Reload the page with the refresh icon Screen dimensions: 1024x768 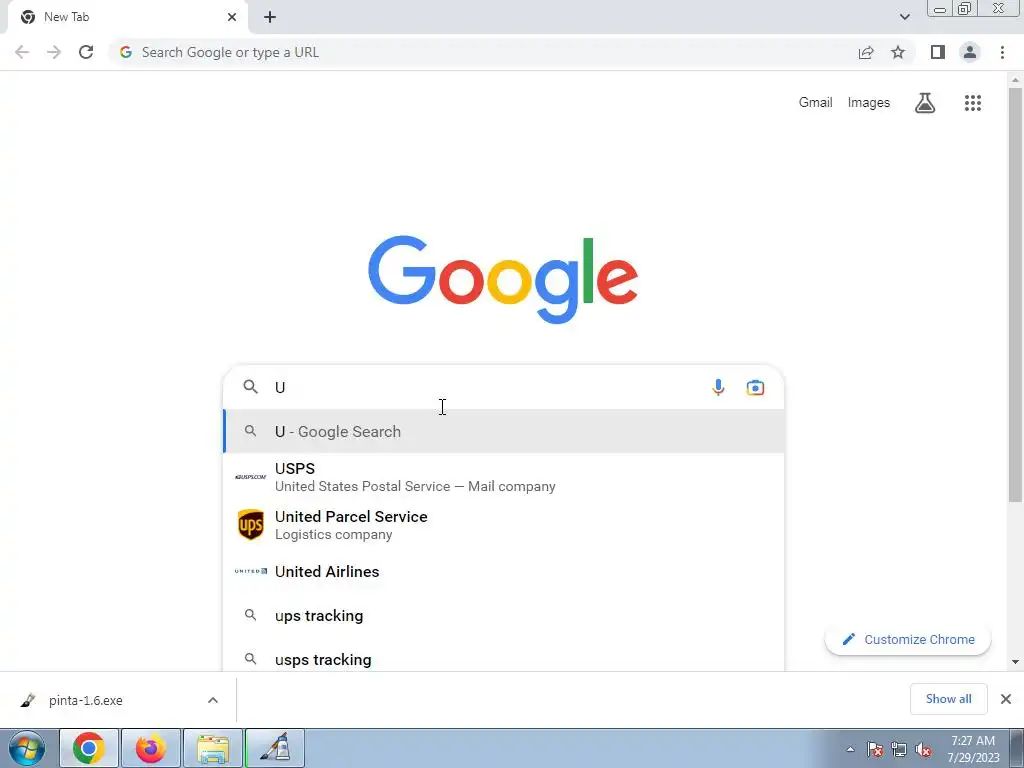86,52
